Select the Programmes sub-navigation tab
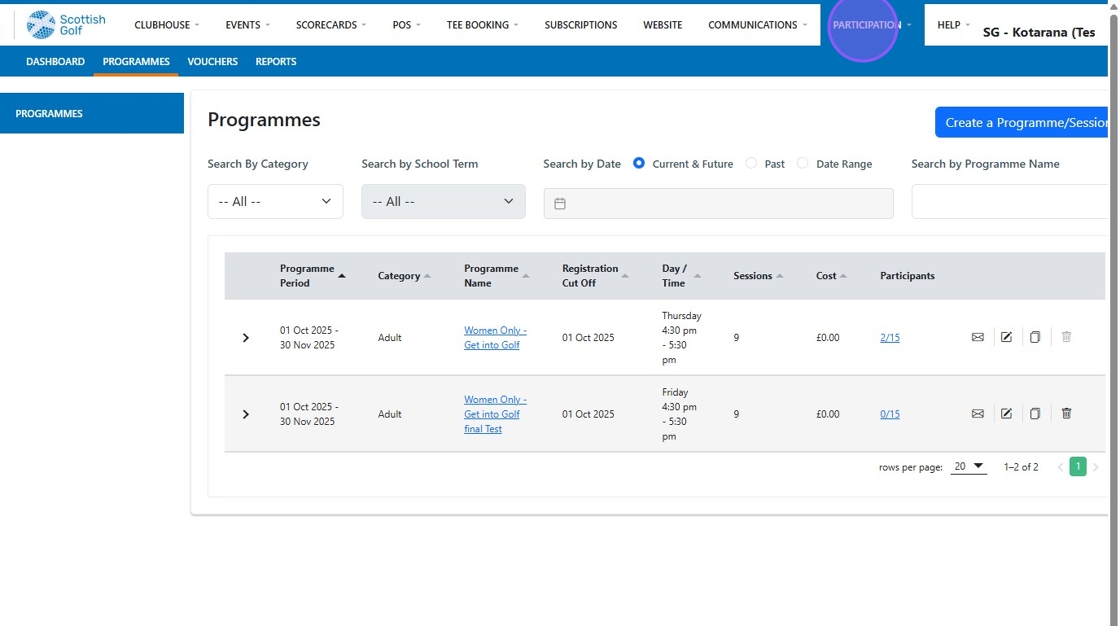 pos(136,61)
